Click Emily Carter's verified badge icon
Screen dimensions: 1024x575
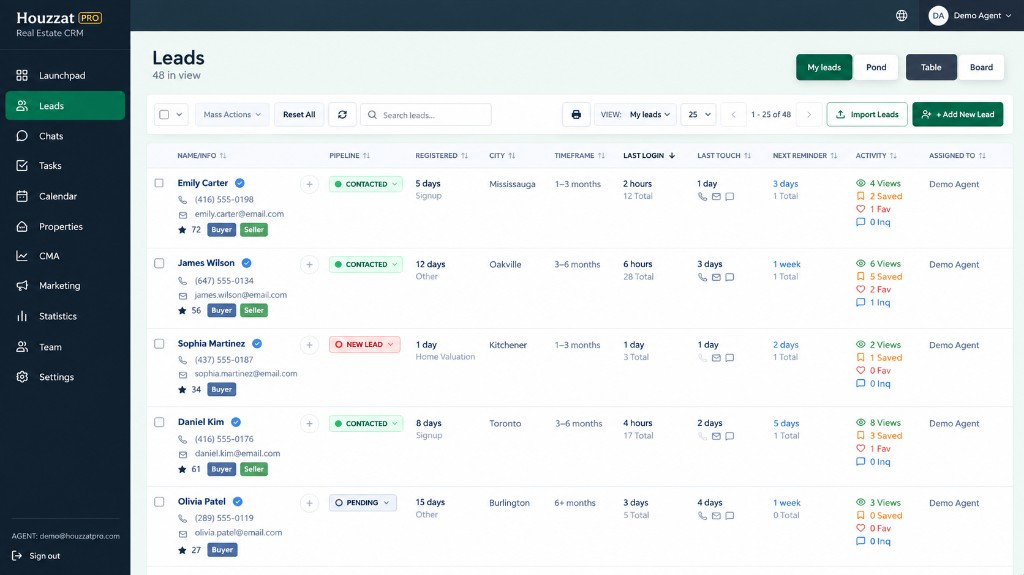(x=240, y=183)
